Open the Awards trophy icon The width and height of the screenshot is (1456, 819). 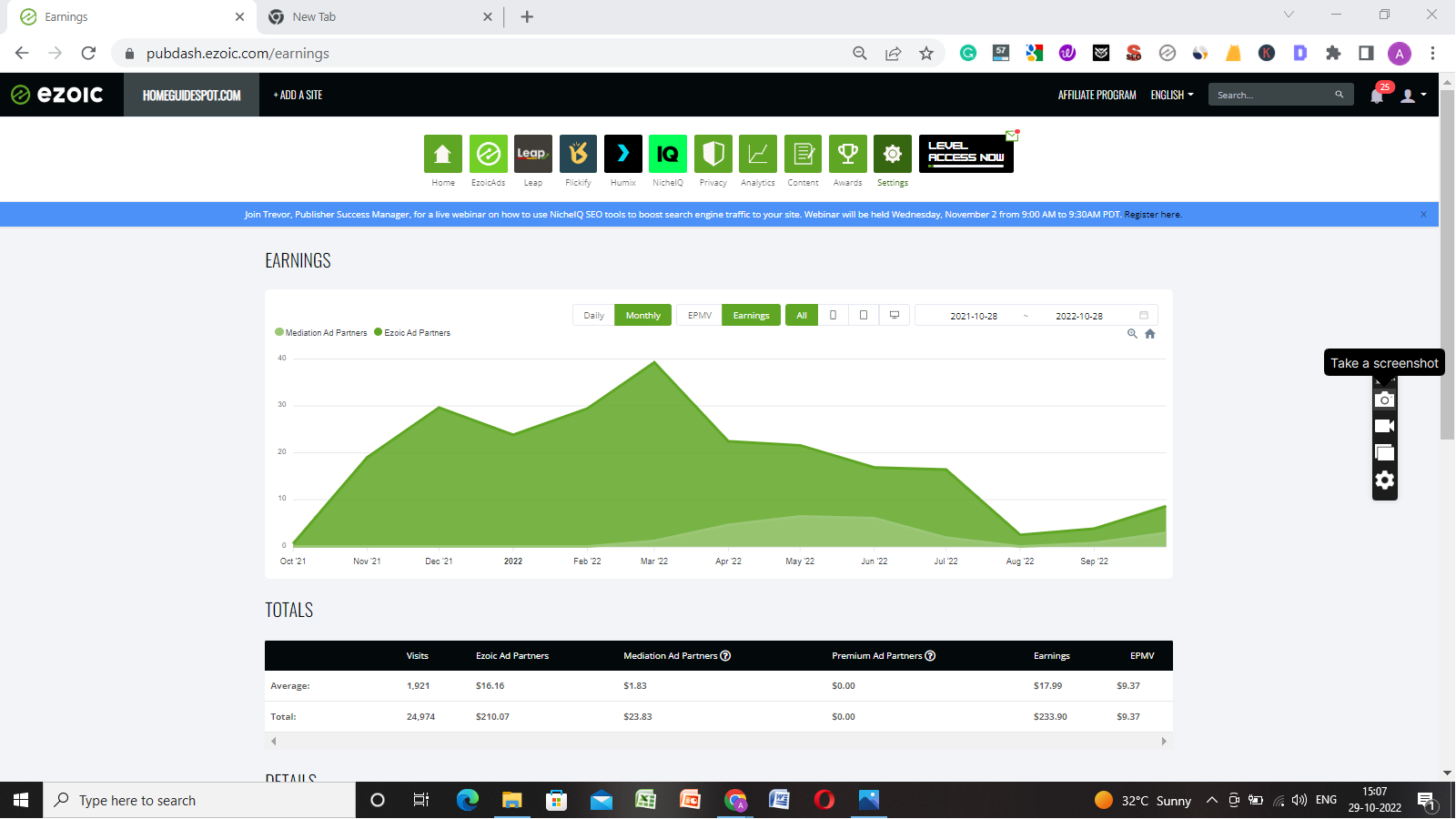tap(848, 154)
